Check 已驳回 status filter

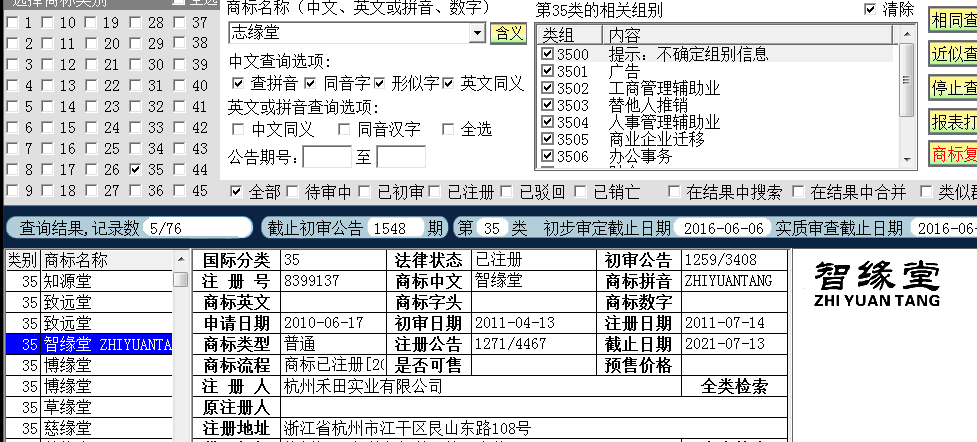pyautogui.click(x=507, y=191)
